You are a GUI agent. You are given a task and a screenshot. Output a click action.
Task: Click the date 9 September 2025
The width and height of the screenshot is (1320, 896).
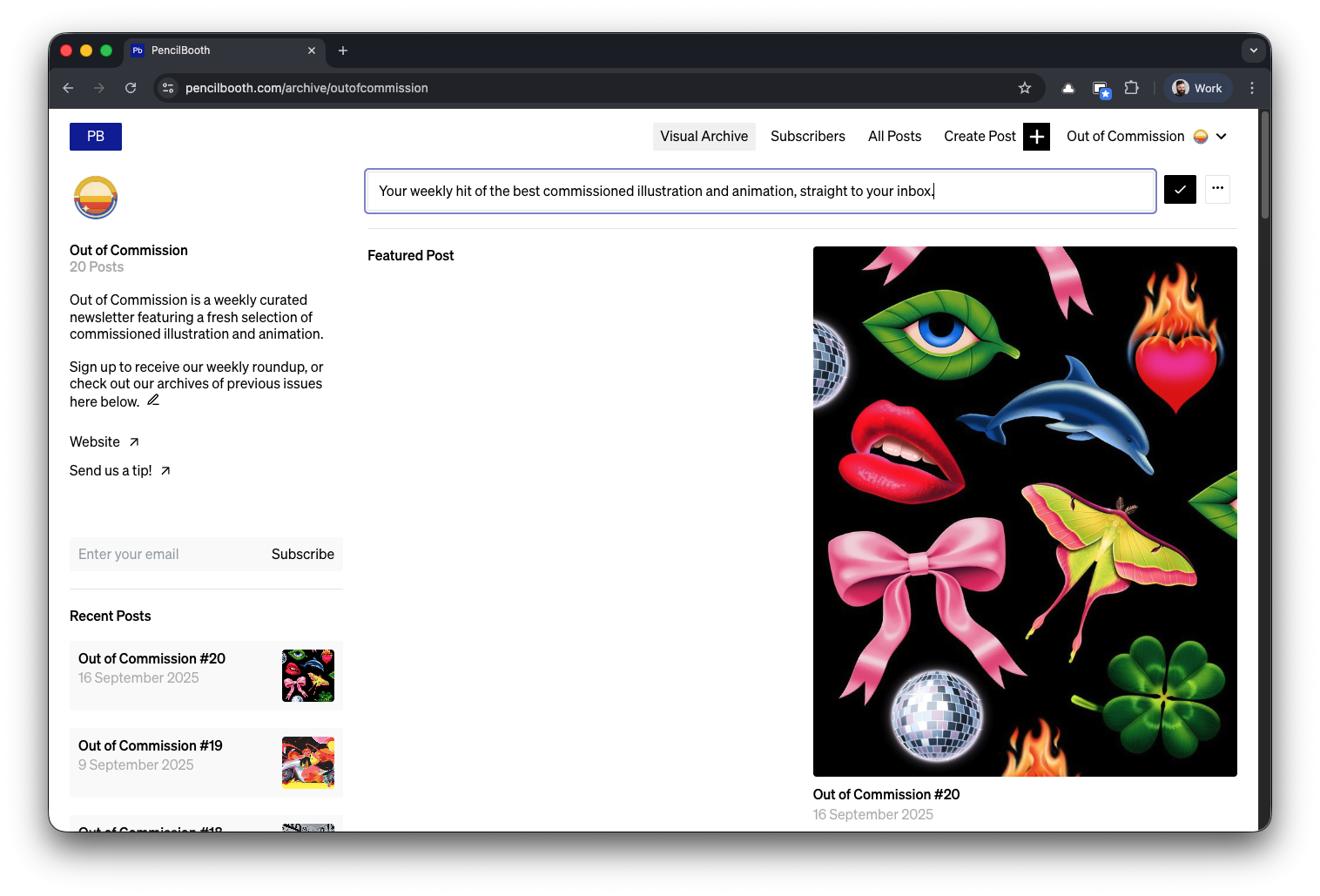point(136,765)
